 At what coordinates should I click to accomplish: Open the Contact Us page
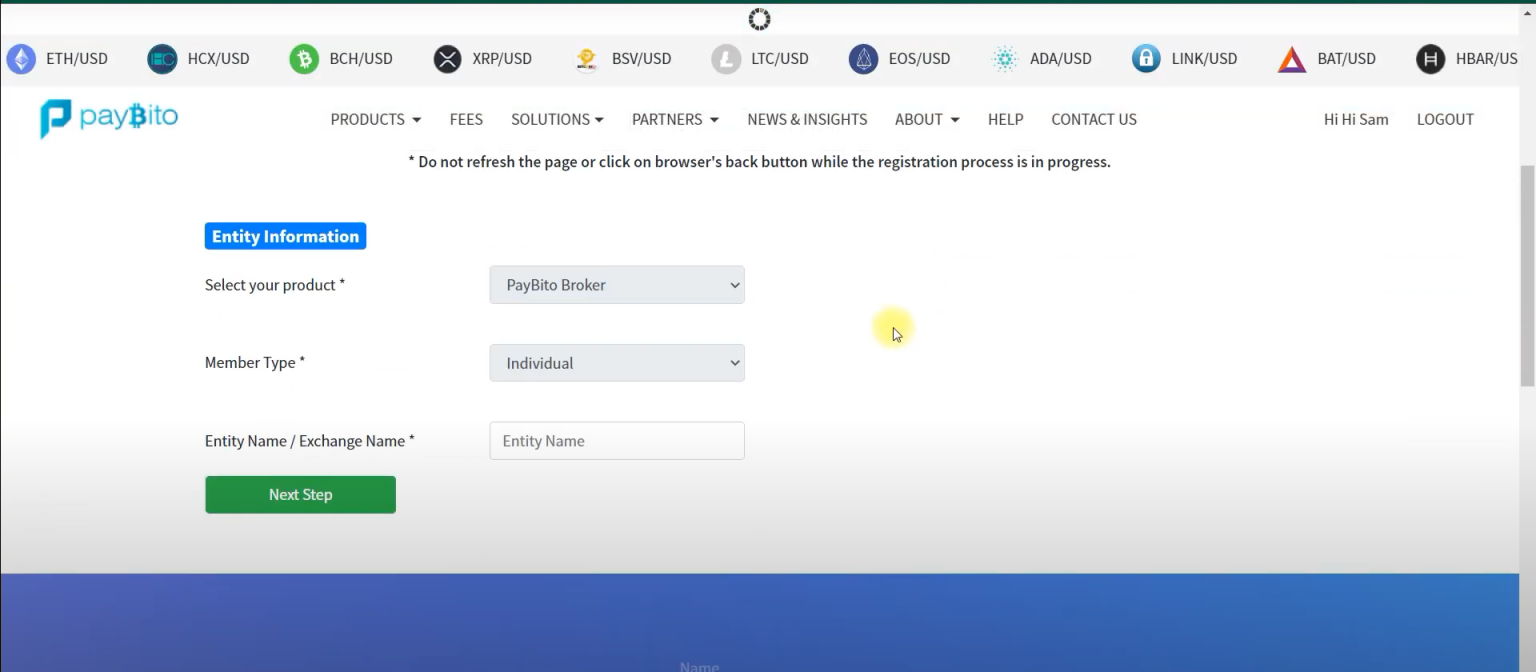click(1094, 119)
